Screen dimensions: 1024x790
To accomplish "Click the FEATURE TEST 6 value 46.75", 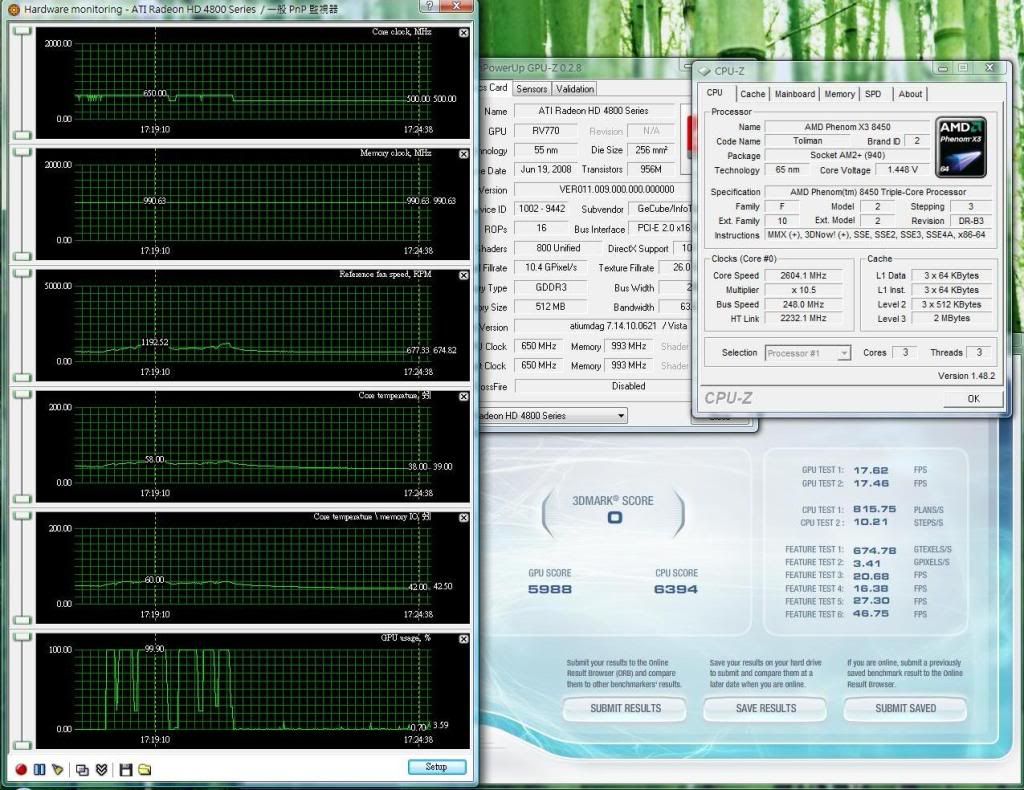I will point(871,614).
